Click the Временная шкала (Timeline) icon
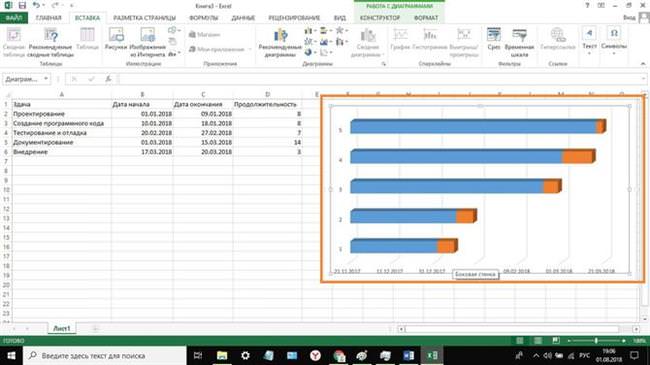Viewport: 650px width, 365px height. (x=519, y=42)
